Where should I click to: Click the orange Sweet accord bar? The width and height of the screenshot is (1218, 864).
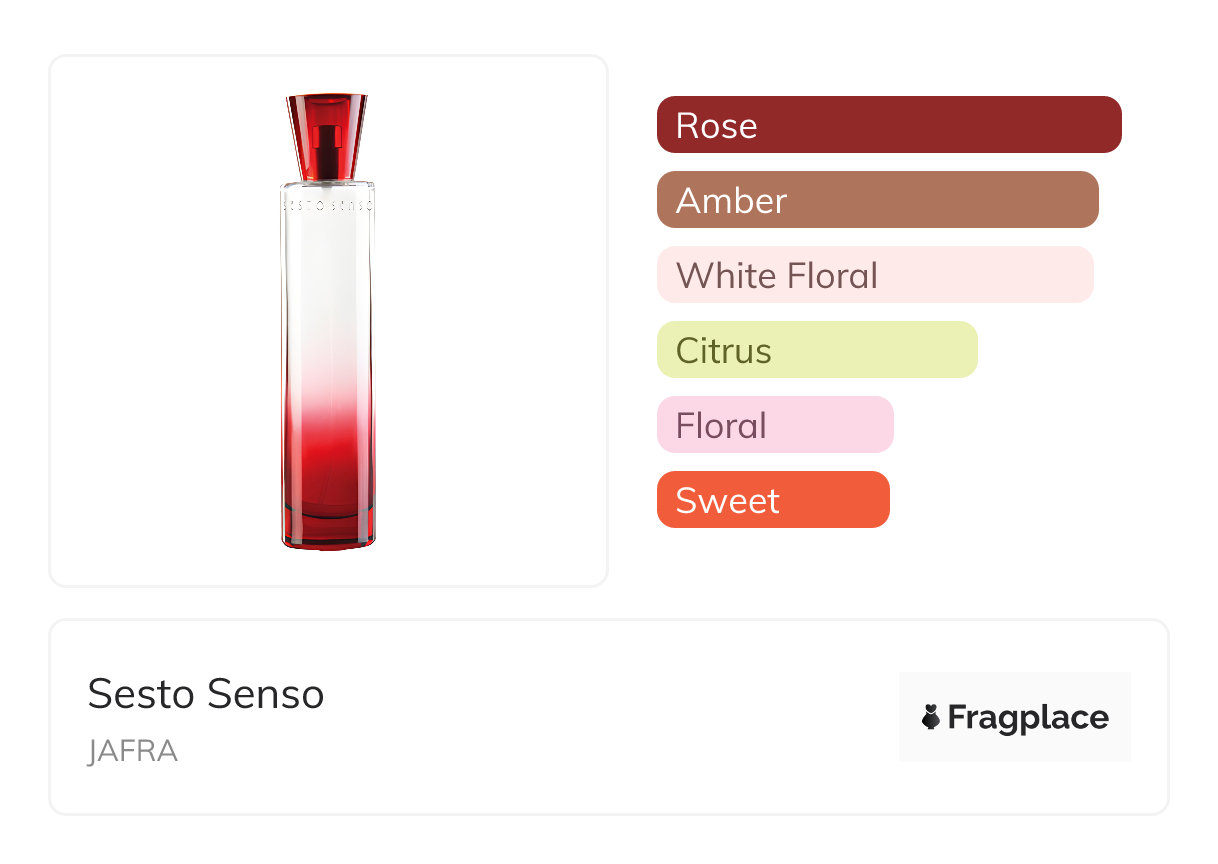(772, 500)
